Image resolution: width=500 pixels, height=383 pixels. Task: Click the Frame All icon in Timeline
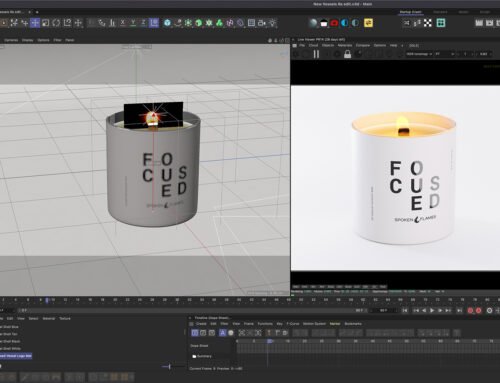242,332
